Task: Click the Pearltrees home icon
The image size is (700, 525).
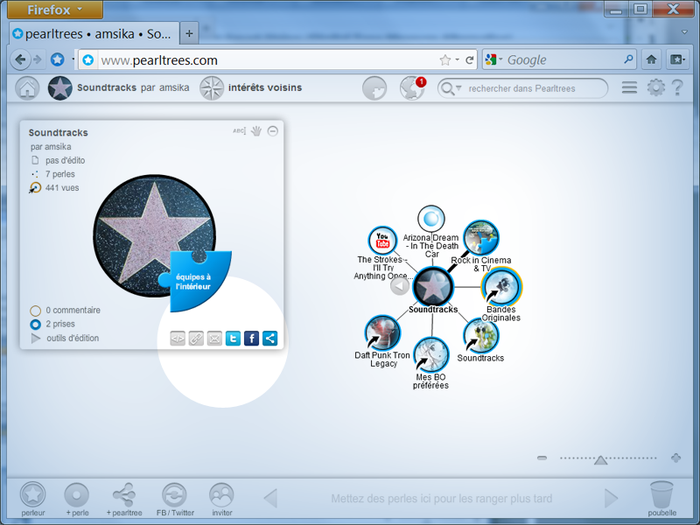Action: pos(27,88)
